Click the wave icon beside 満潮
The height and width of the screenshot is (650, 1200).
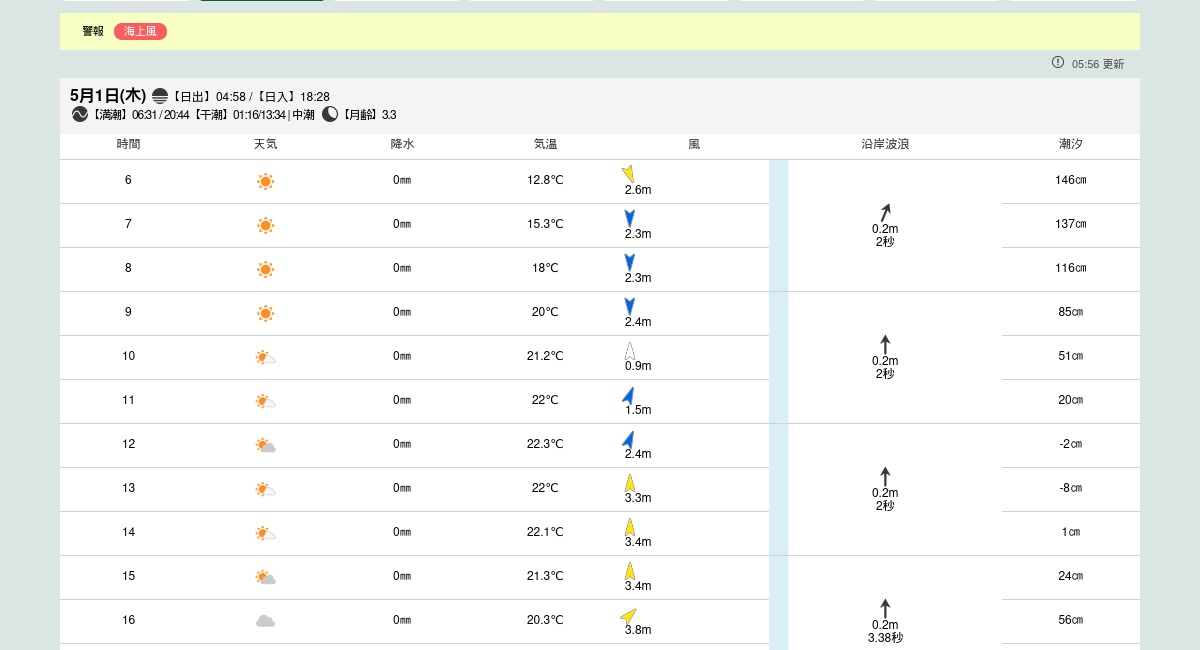[80, 114]
